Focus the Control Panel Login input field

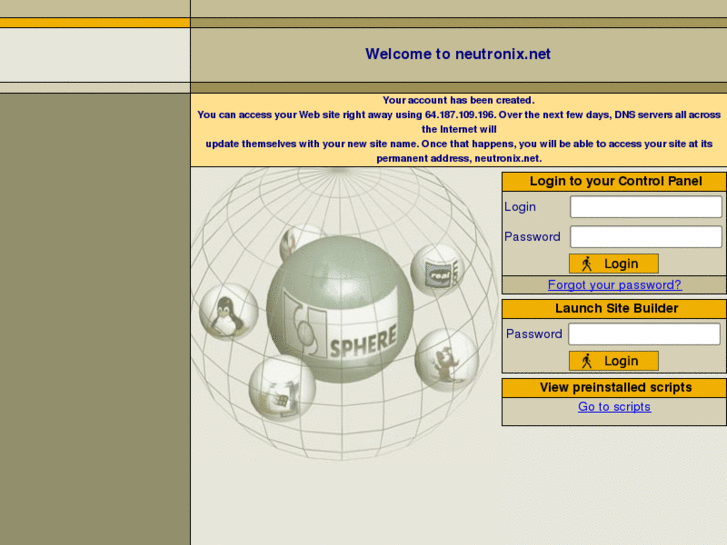coord(646,206)
